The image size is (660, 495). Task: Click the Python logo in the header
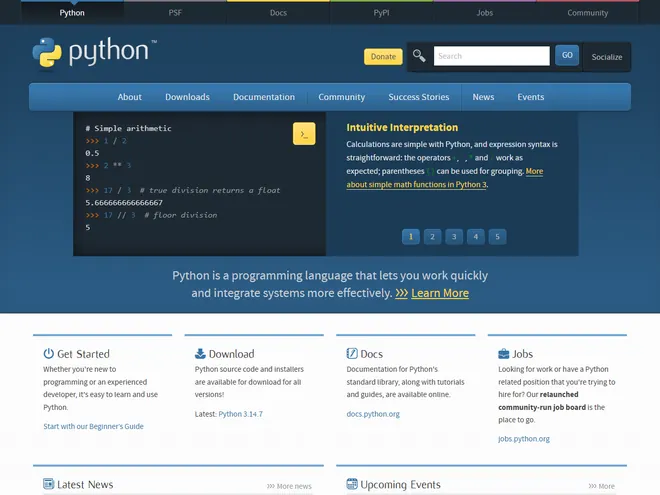tap(94, 52)
